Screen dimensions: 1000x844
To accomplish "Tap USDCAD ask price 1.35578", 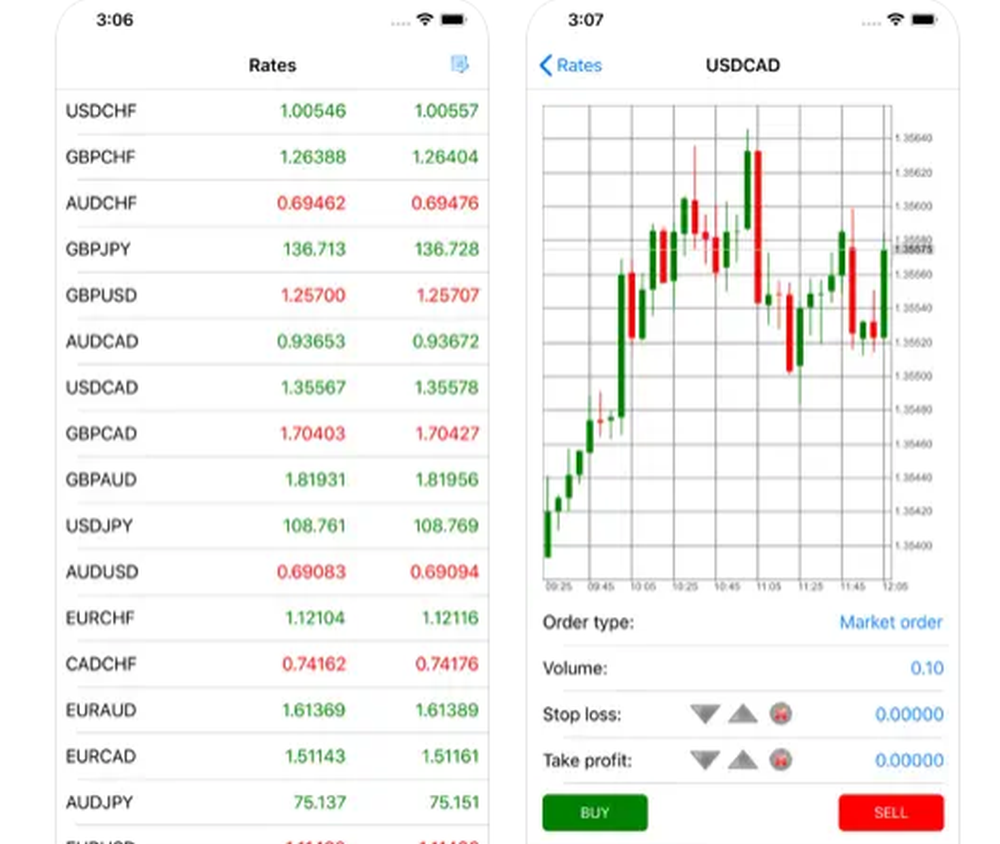I will (446, 387).
